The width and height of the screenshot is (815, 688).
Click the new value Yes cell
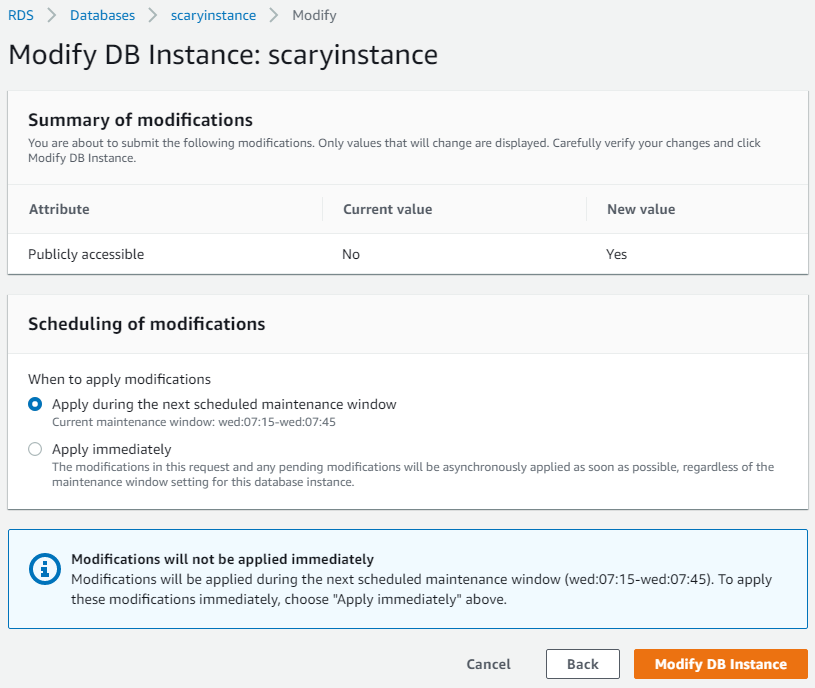(x=616, y=254)
